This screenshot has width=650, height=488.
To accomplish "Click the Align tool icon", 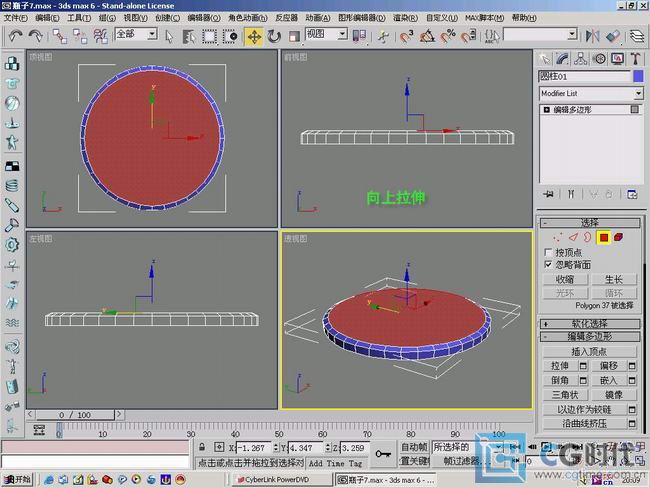I will 613,36.
